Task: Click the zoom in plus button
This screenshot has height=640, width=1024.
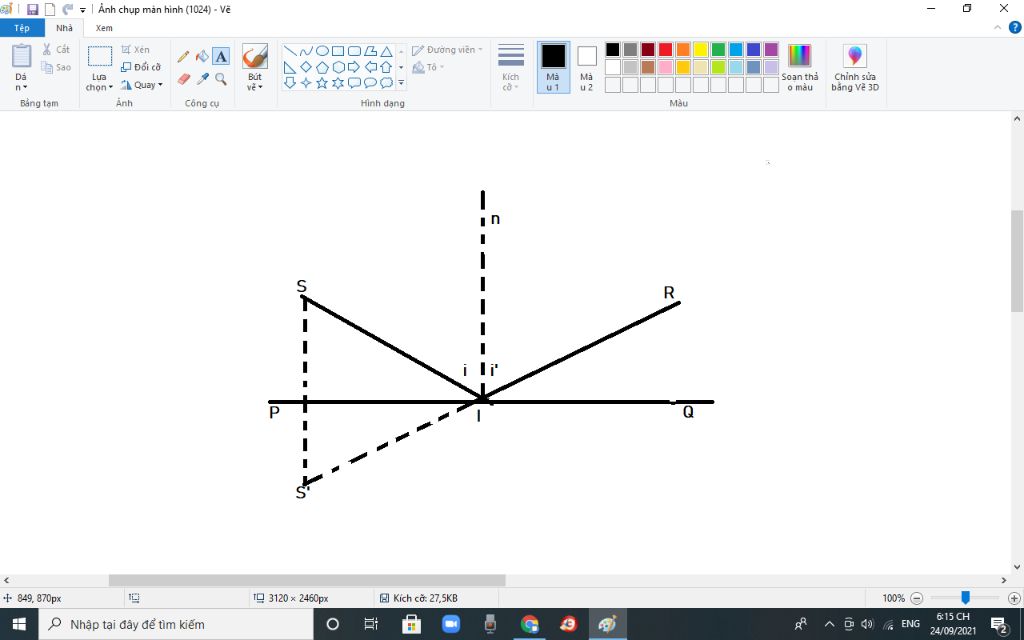Action: [1014, 598]
